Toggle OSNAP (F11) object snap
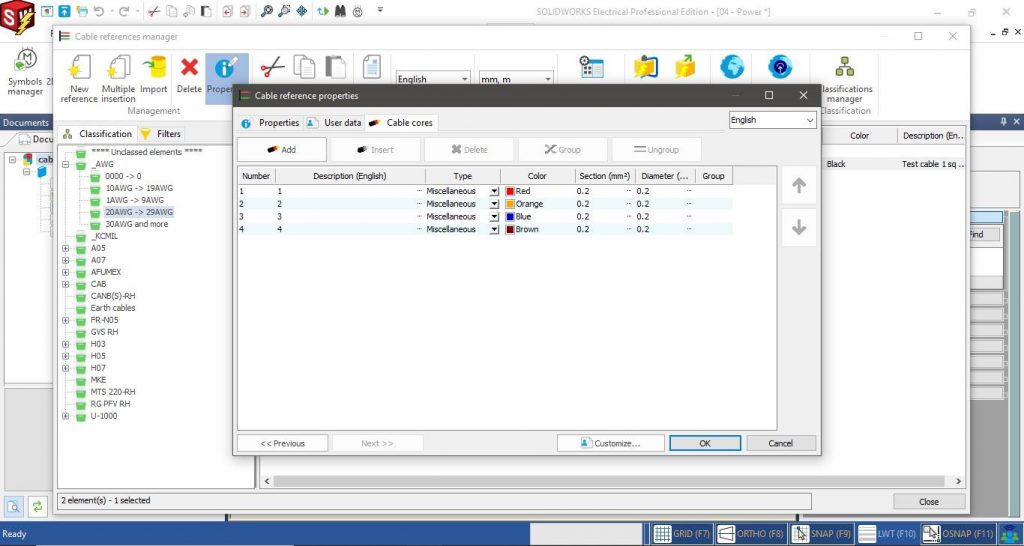Screen dimensions: 1024x546 (959, 534)
